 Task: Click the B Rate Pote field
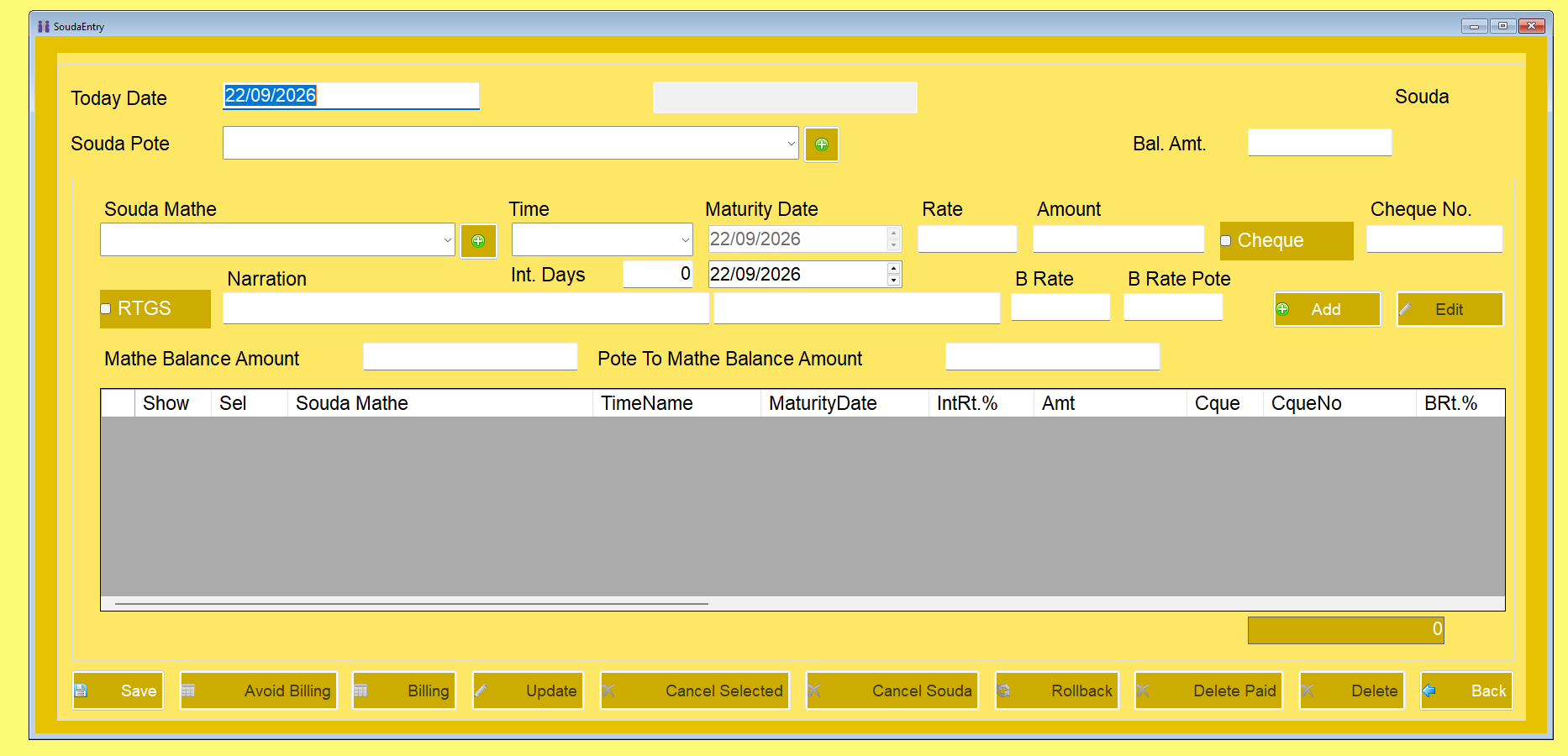[1173, 307]
